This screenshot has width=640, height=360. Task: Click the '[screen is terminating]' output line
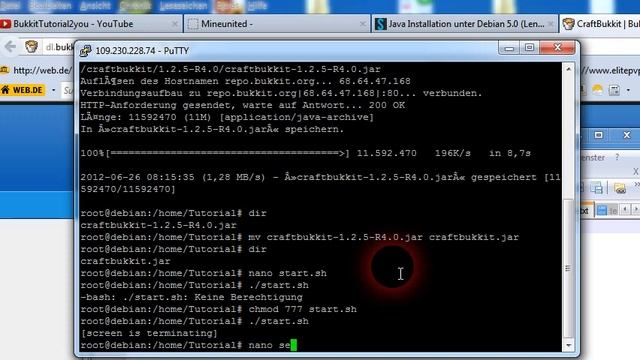[x=149, y=333]
